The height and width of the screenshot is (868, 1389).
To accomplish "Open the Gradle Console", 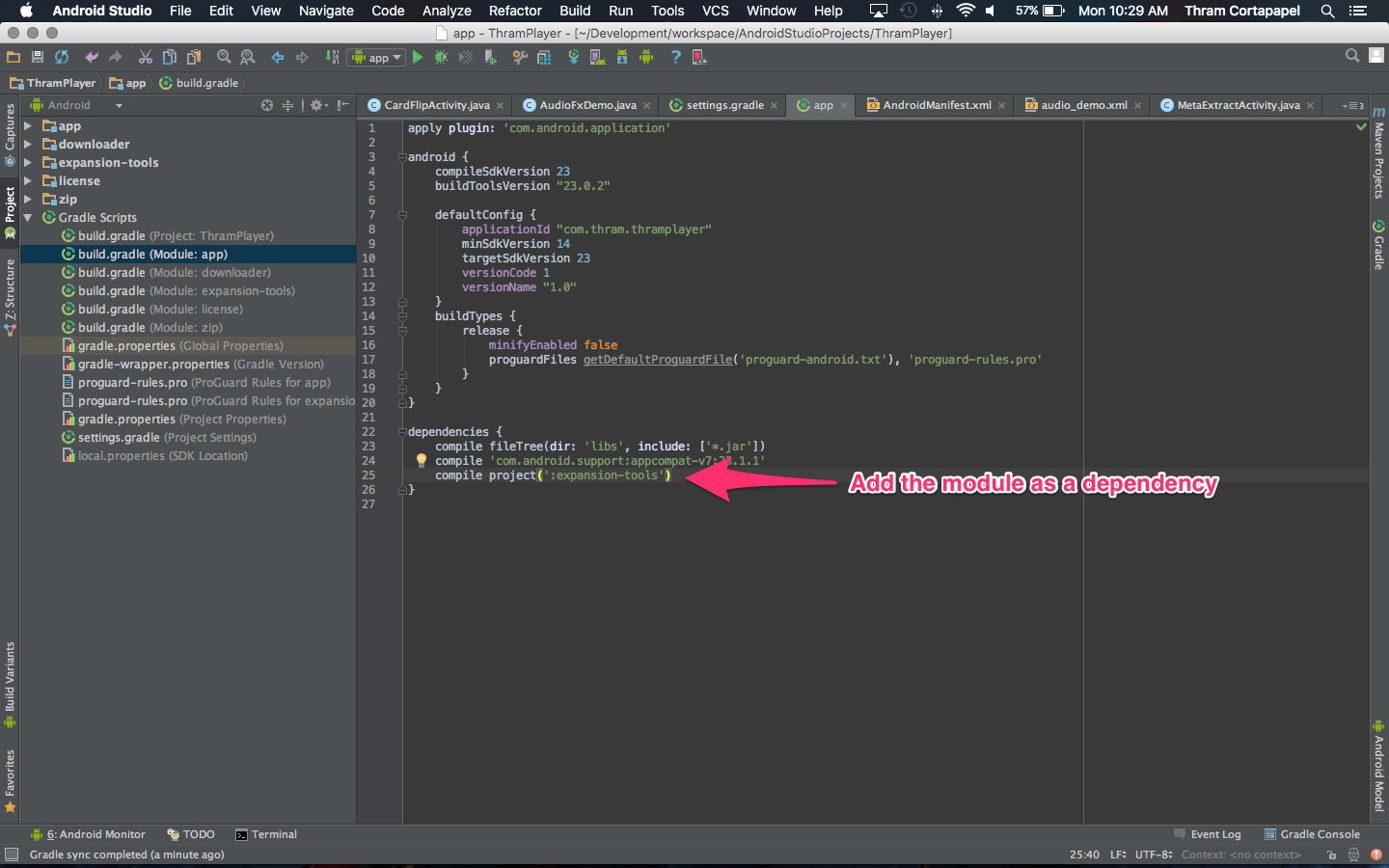I will [1312, 834].
